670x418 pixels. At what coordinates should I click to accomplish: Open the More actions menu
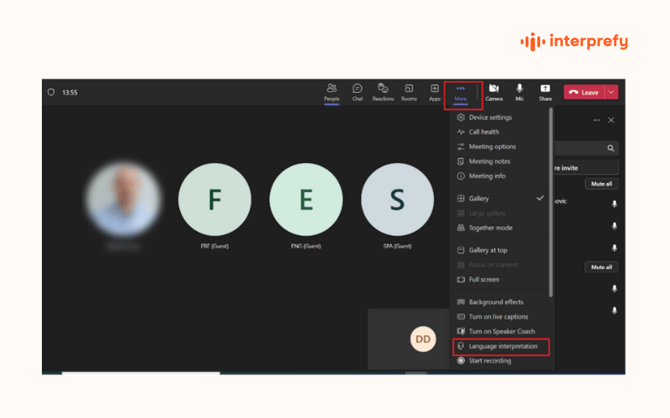[x=461, y=91]
